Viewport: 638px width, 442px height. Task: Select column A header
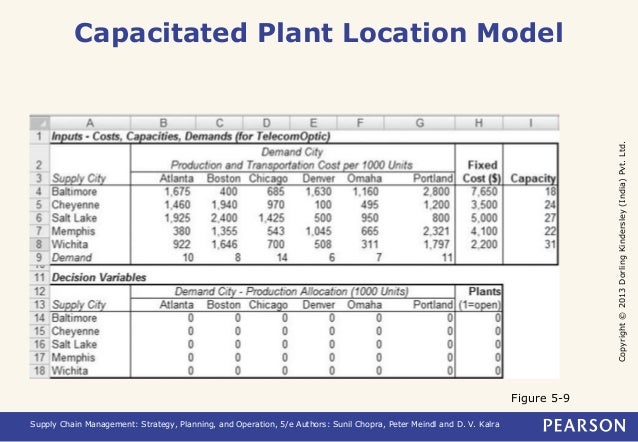tap(90, 123)
